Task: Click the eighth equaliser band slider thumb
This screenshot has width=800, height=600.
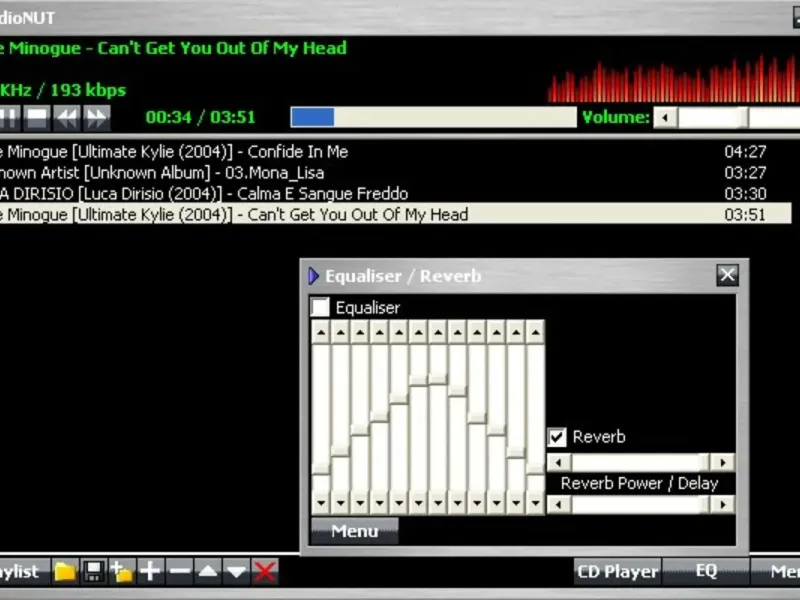Action: point(458,391)
